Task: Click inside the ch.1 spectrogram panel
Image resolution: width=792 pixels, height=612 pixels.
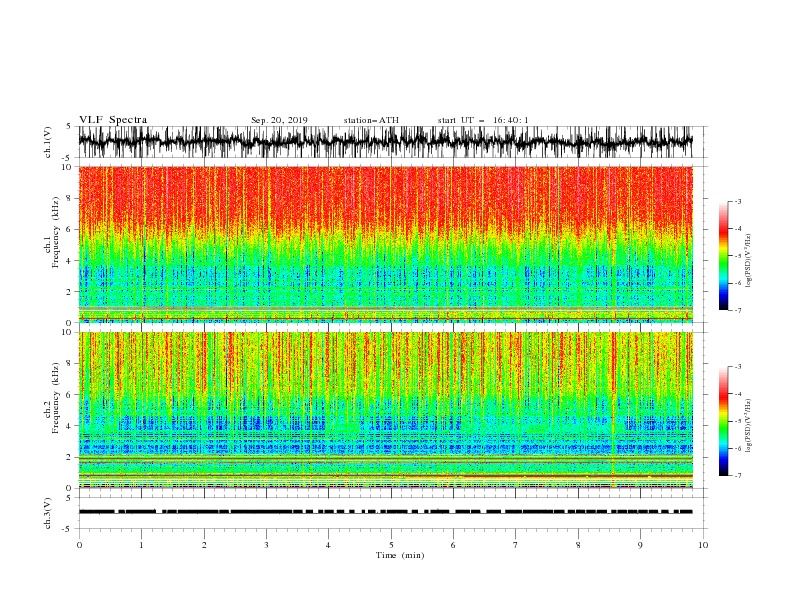Action: coord(385,244)
